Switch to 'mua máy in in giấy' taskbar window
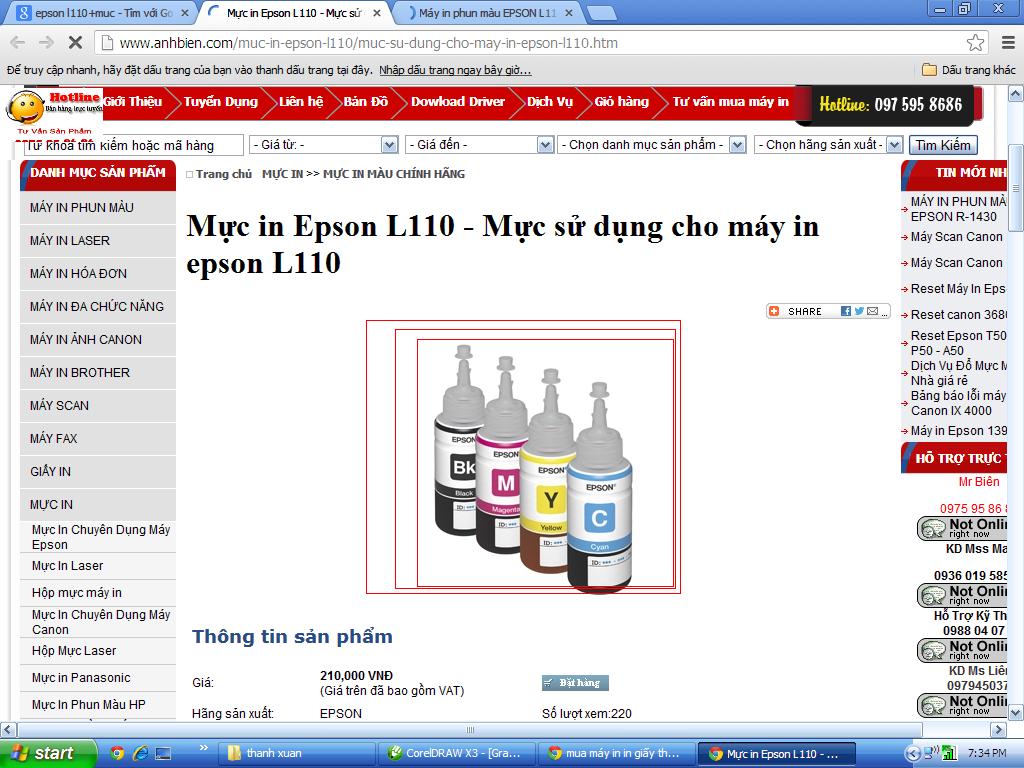The height and width of the screenshot is (768, 1024). [616, 754]
